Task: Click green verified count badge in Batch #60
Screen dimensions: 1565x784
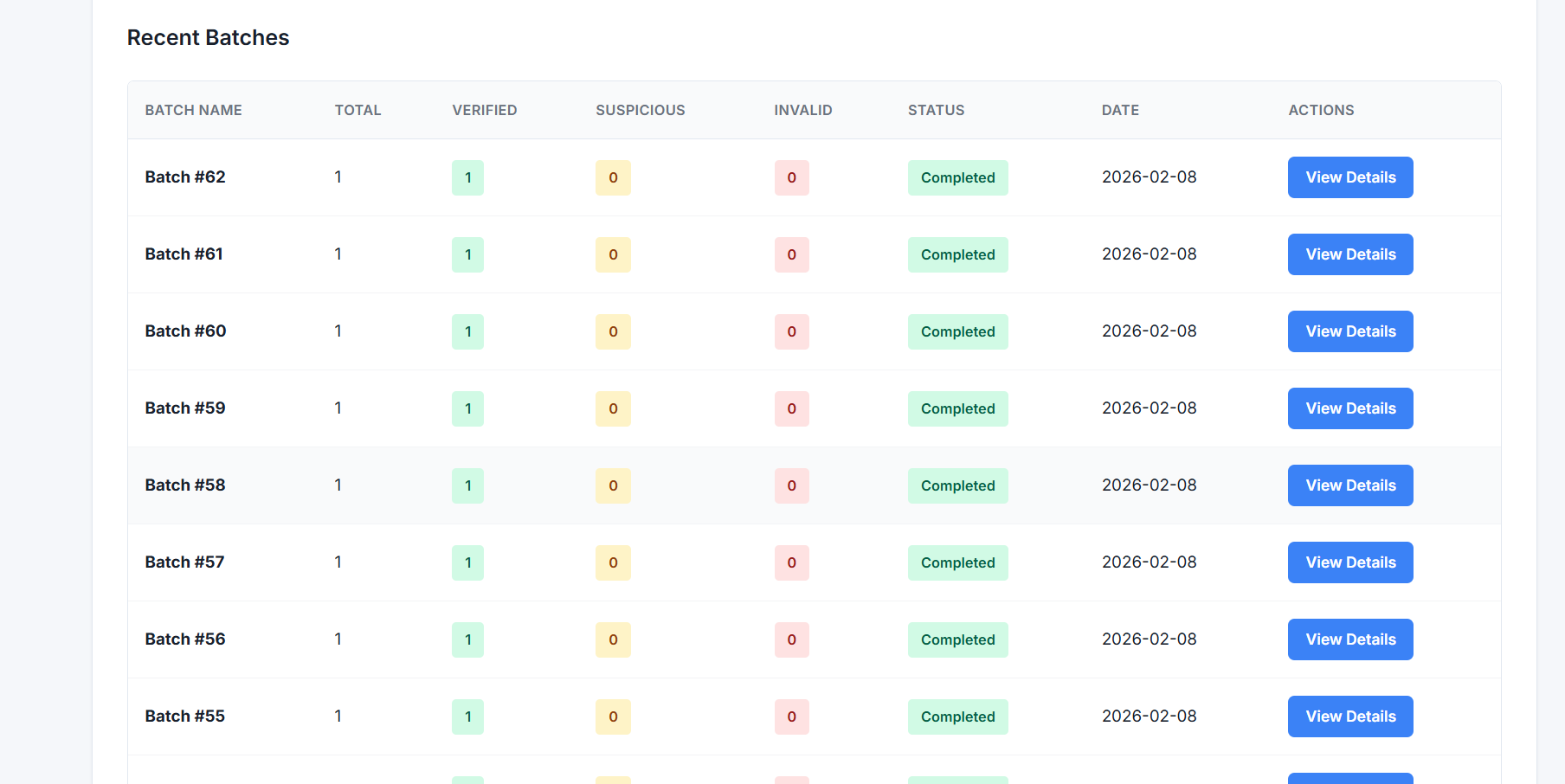Action: (x=467, y=331)
